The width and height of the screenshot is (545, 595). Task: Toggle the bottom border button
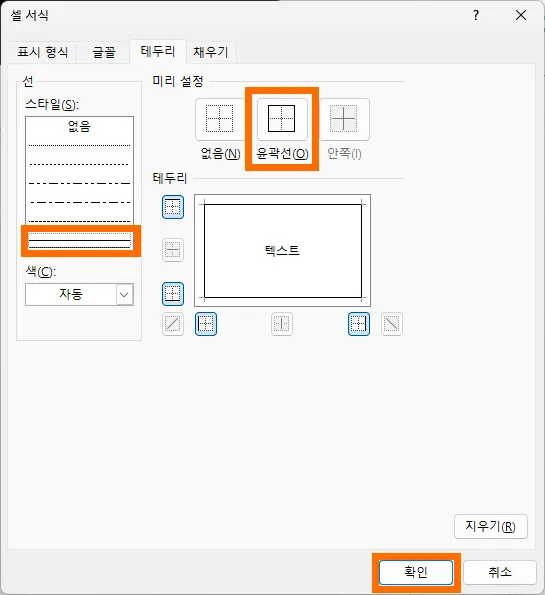pos(173,294)
